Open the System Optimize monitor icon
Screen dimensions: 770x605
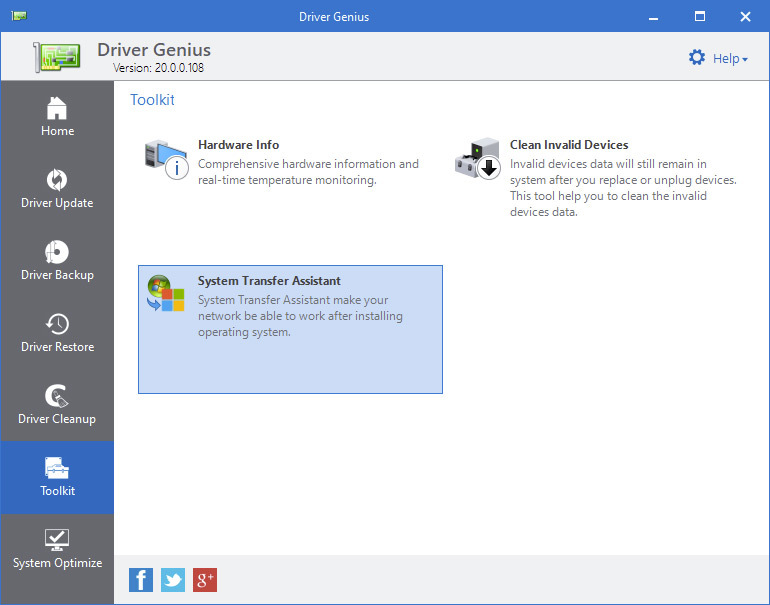tap(57, 540)
